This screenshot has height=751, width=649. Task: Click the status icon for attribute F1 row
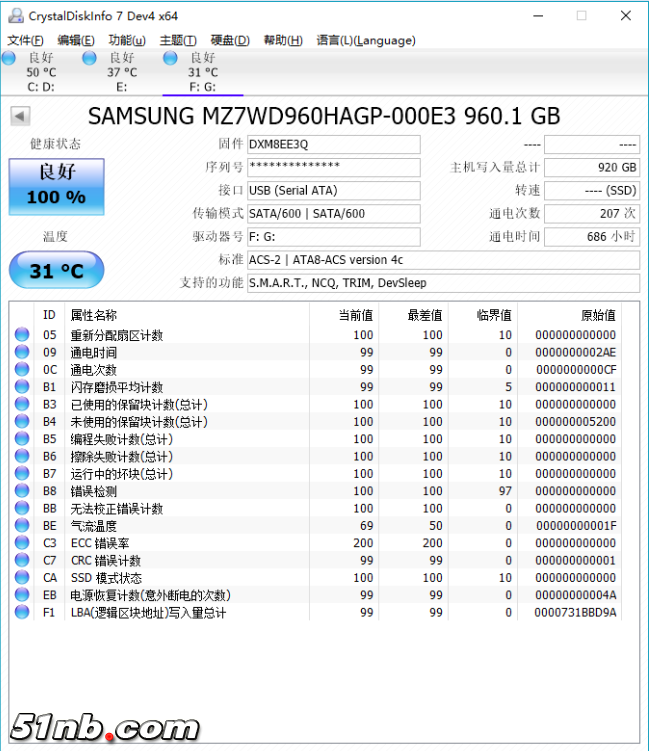[22, 612]
